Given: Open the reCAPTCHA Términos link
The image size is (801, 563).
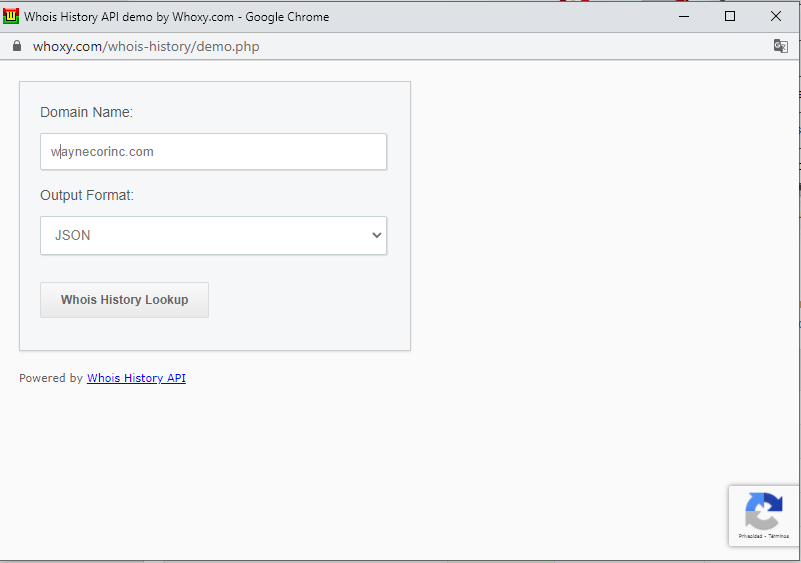Looking at the screenshot, I should pyautogui.click(x=778, y=536).
